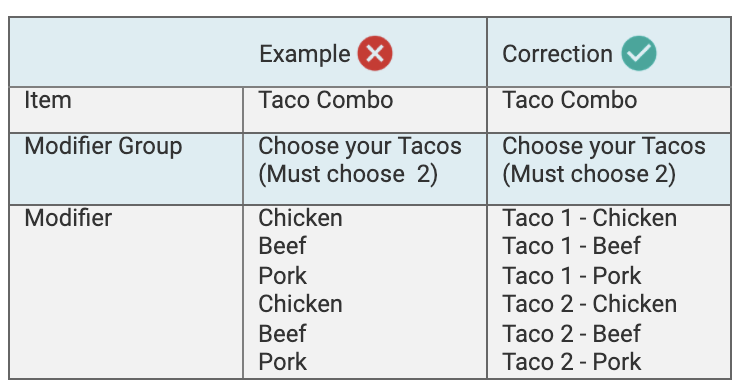Click the Taco 2 - Chicken entry

tap(589, 304)
